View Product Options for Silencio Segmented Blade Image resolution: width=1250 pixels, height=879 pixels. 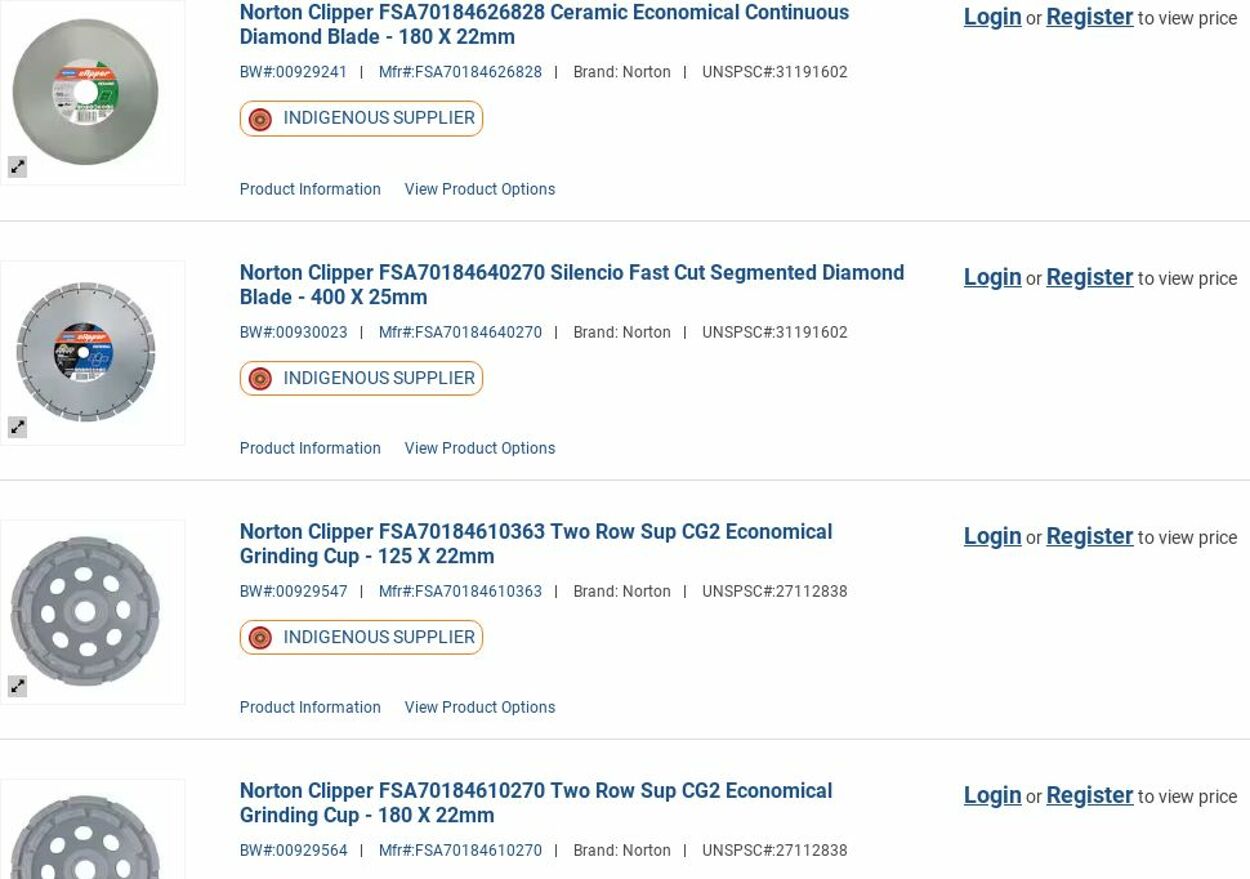coord(479,448)
